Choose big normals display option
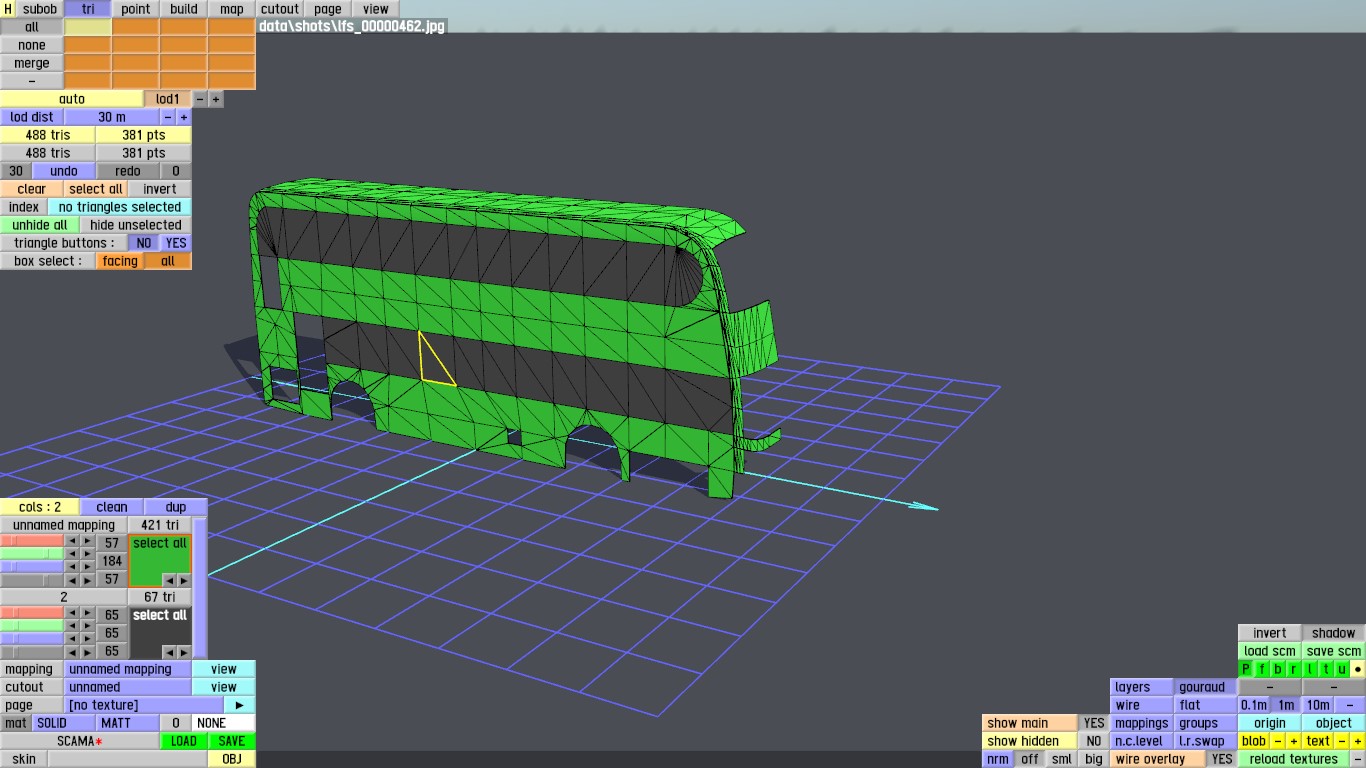Image resolution: width=1366 pixels, height=768 pixels. (x=1094, y=759)
